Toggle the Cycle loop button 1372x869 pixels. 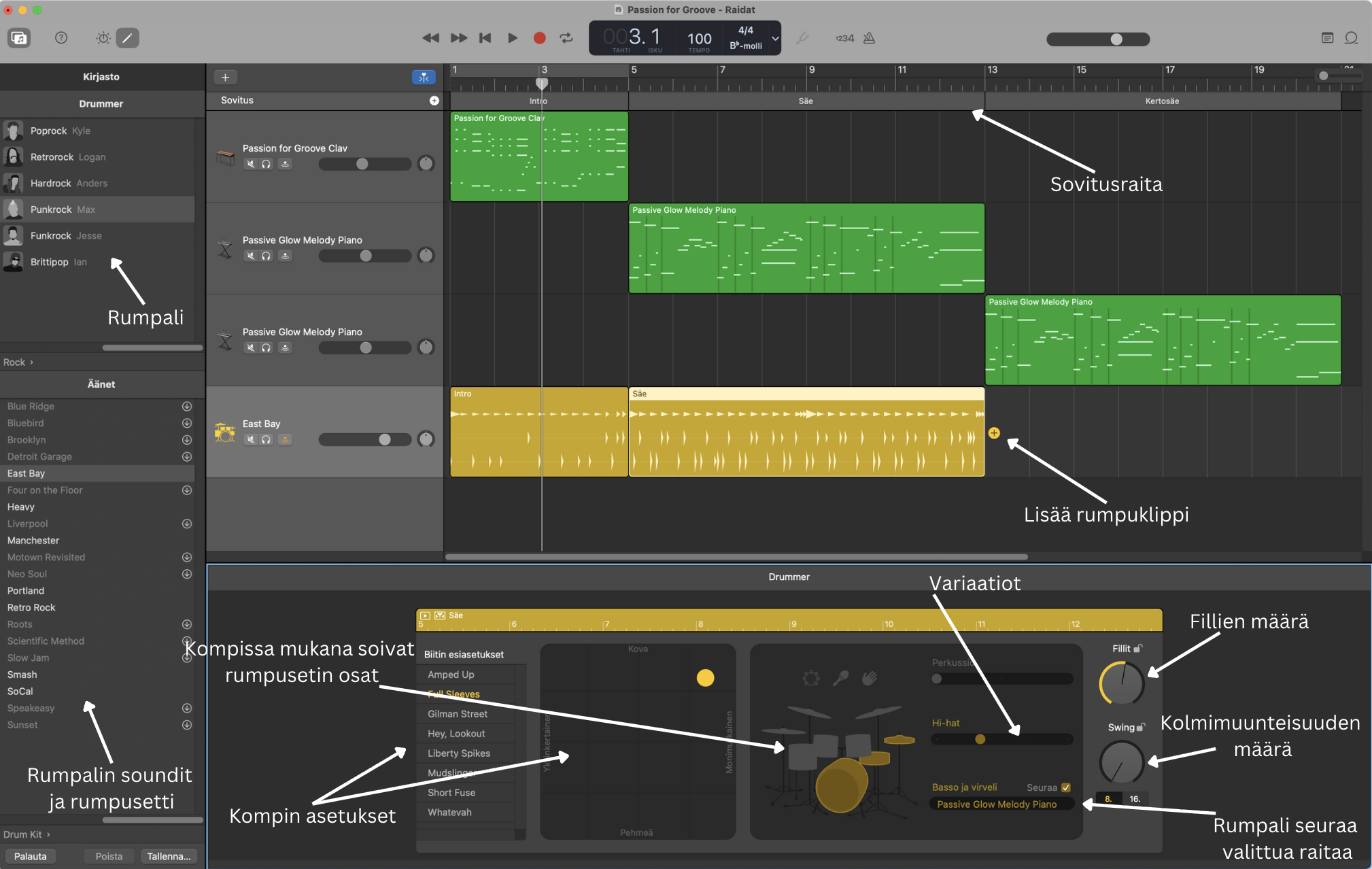(566, 38)
